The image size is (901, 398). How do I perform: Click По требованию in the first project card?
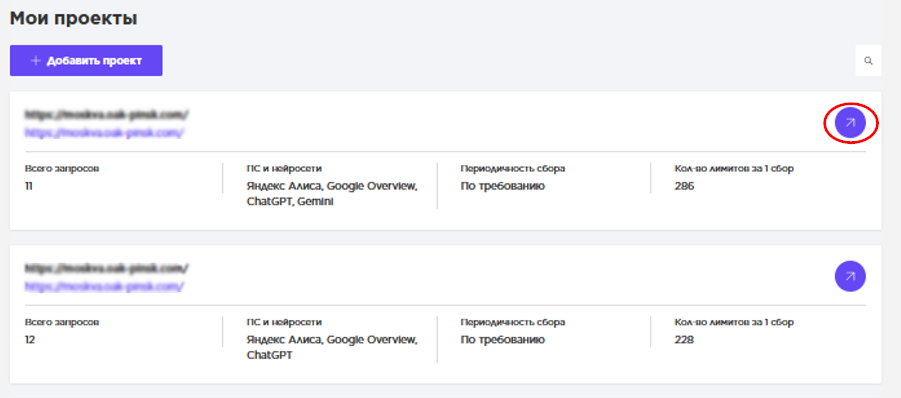[x=502, y=186]
